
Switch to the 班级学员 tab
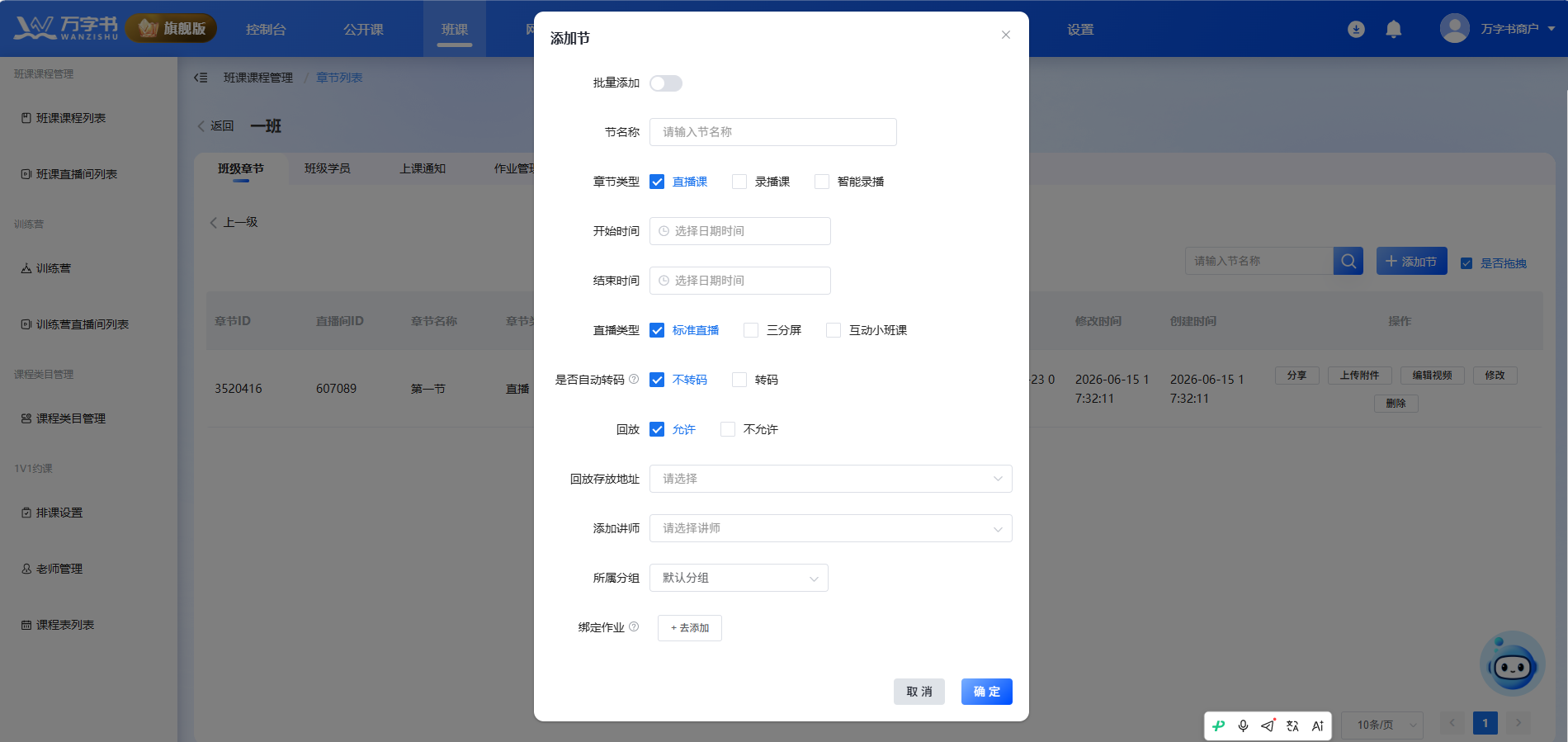click(x=328, y=168)
